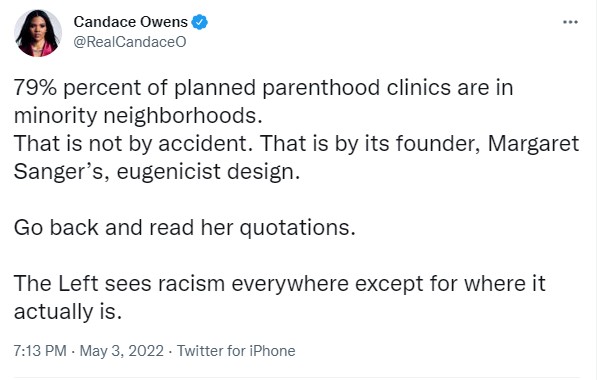
Task: Click the blue verified badge
Action: [200, 22]
